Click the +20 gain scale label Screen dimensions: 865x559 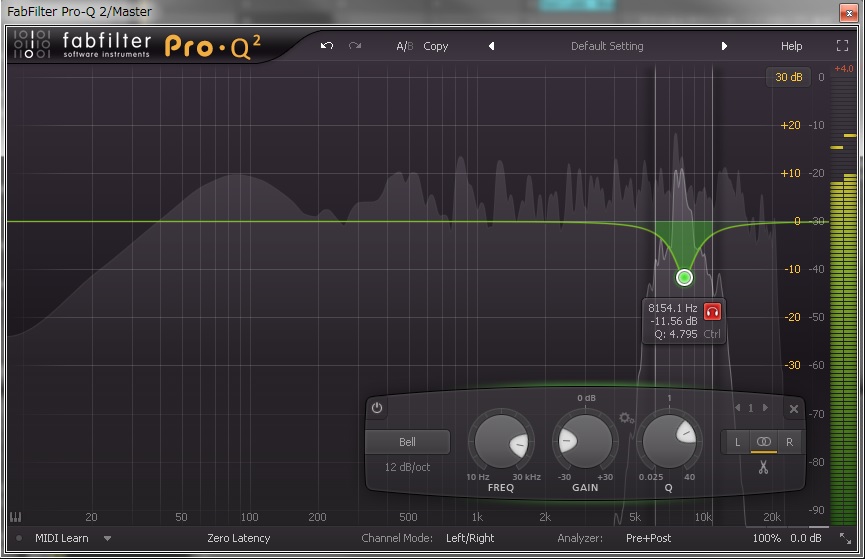(790, 125)
